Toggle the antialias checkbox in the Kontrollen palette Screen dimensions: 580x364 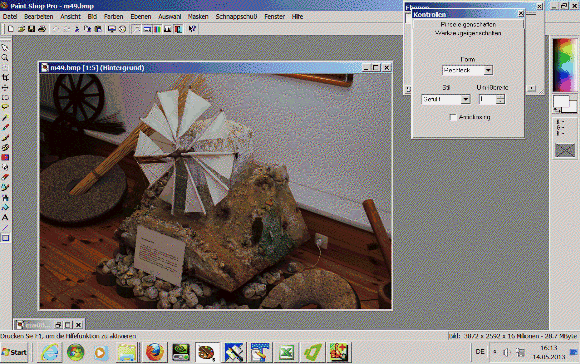point(453,117)
